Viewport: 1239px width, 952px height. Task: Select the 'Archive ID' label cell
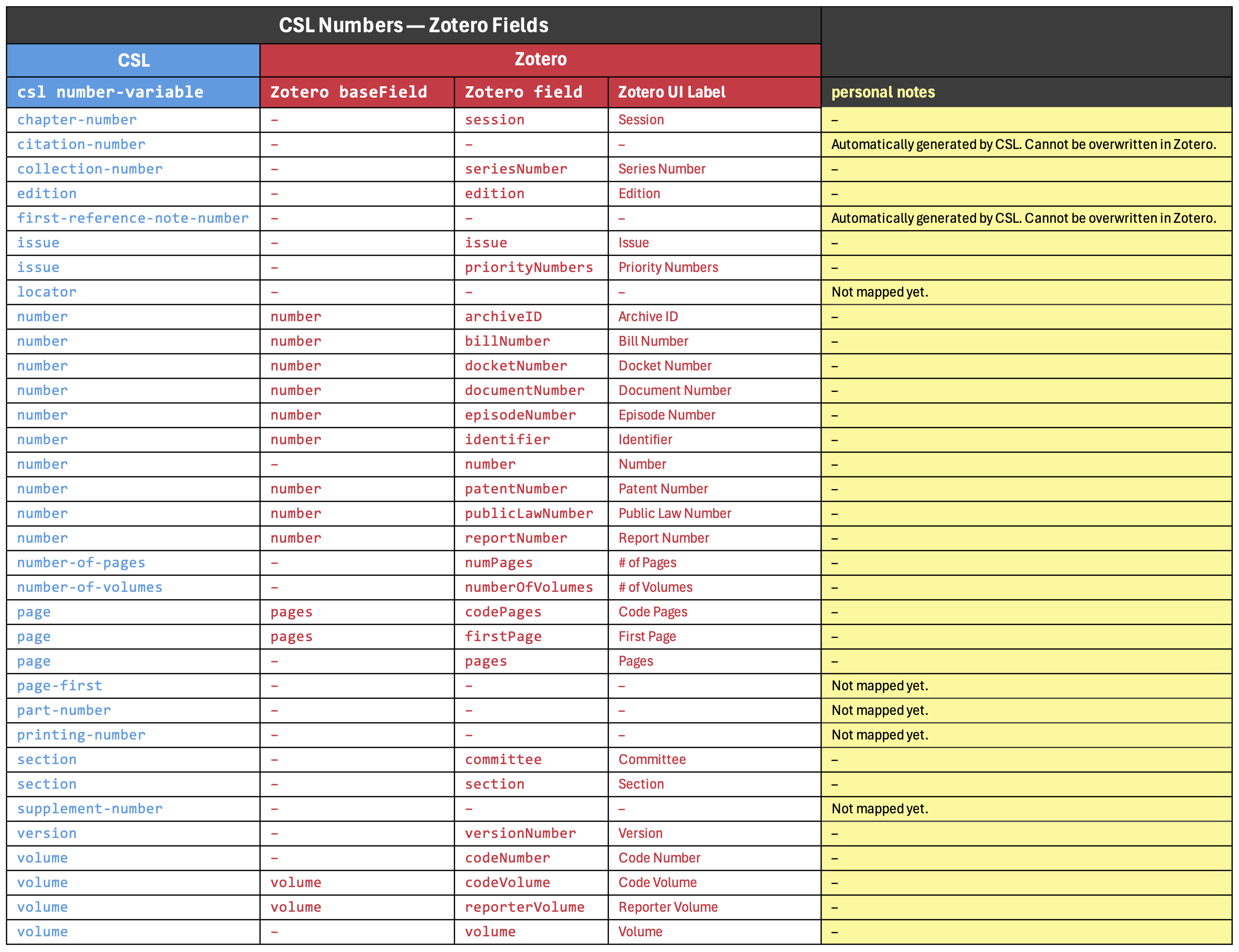648,317
